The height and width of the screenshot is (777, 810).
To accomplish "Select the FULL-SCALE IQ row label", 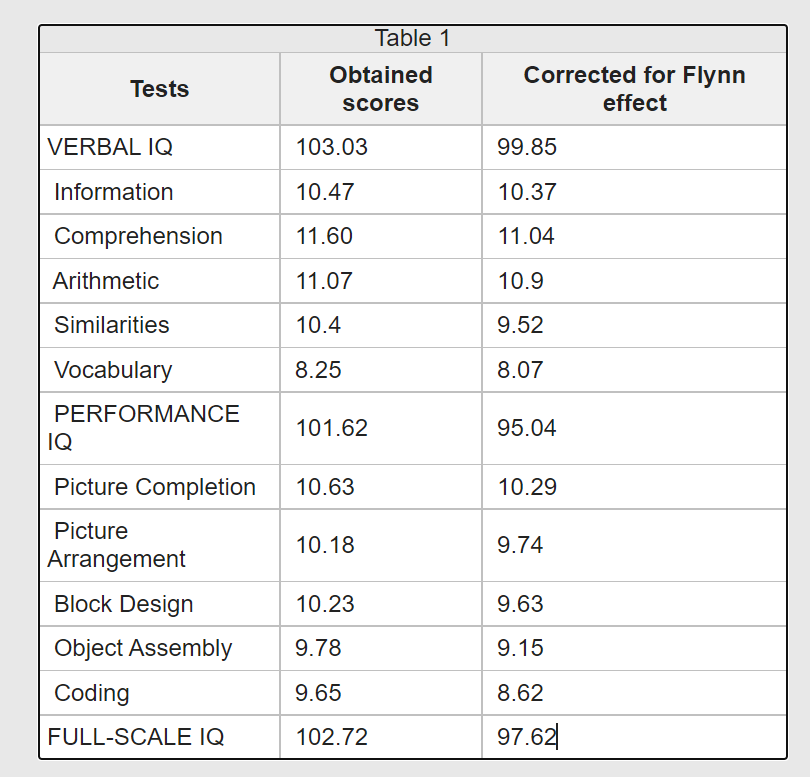I will click(136, 737).
